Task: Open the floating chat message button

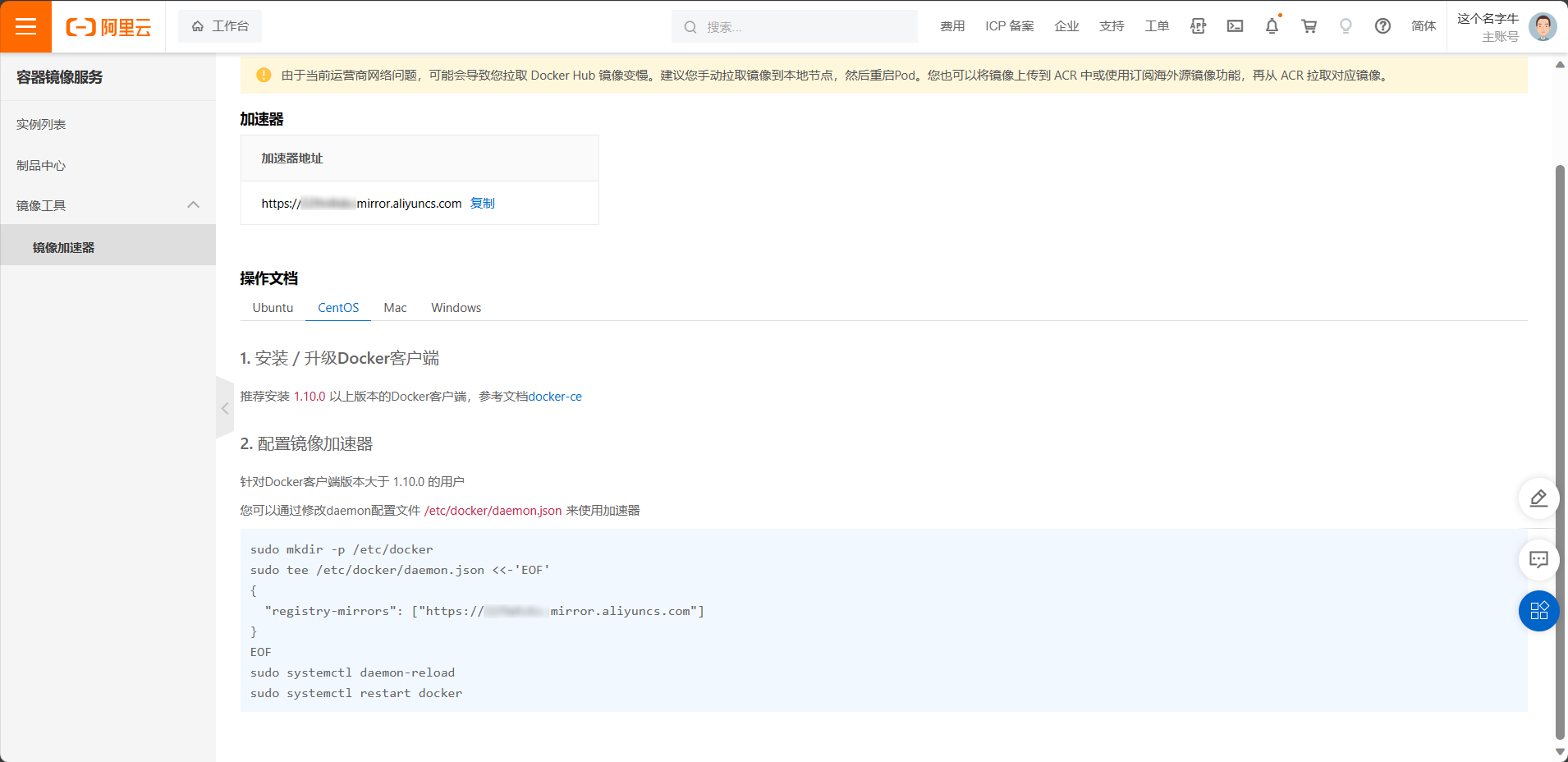Action: click(1538, 559)
